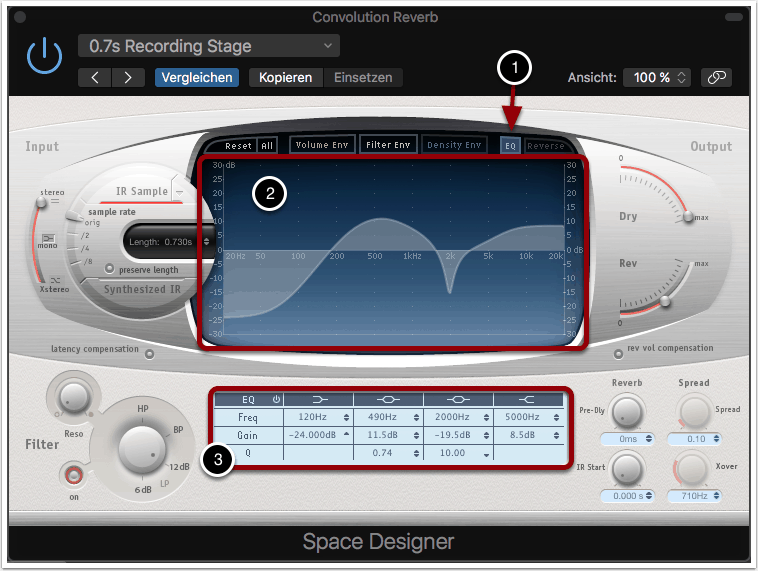Select the second parametric EQ band (2000Hz)
Screen dimensions: 758x571
(458, 399)
